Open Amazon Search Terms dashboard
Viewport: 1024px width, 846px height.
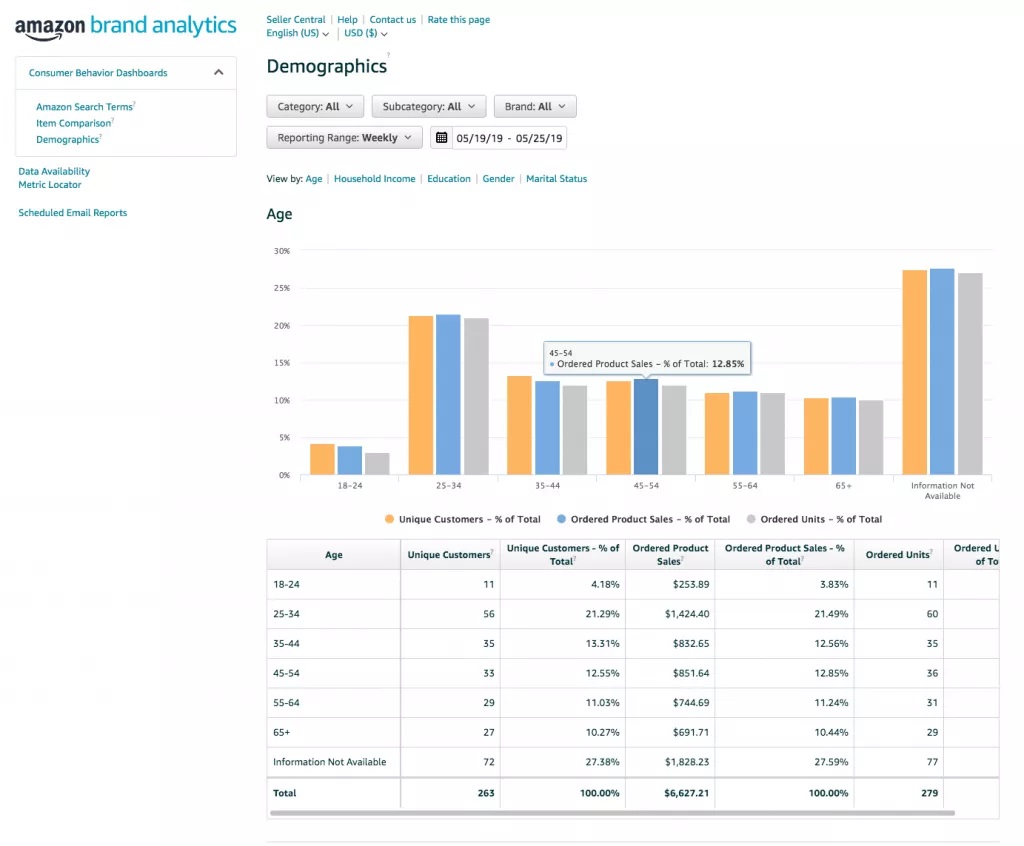coord(84,107)
